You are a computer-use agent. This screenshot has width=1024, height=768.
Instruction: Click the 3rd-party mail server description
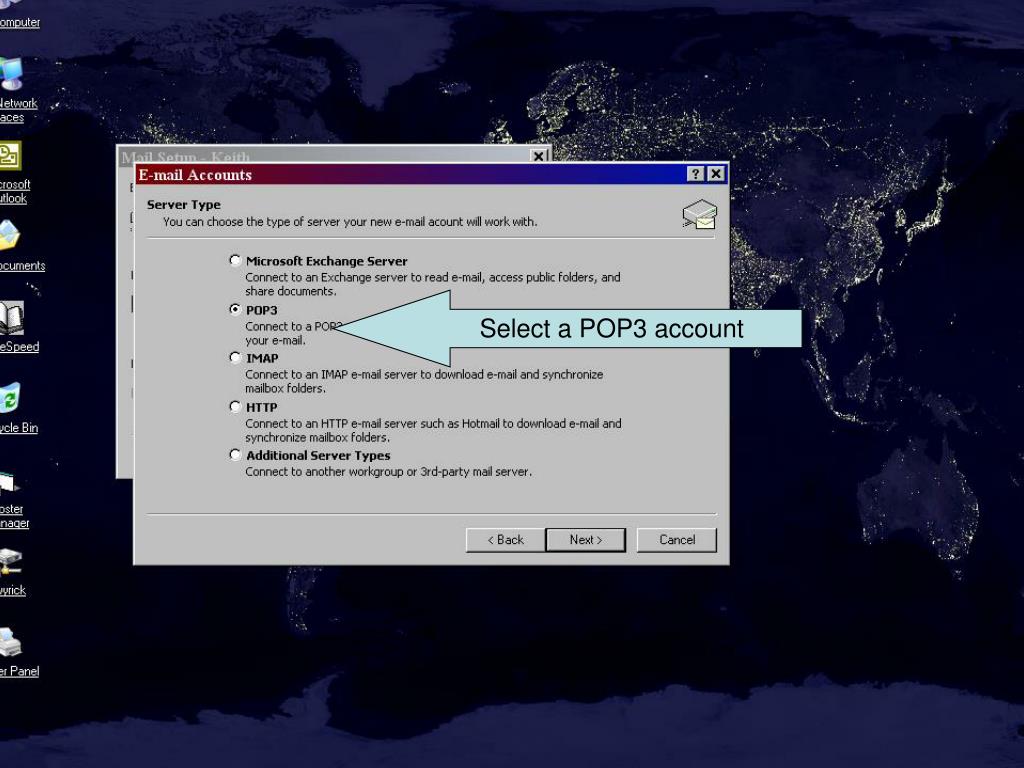(x=388, y=472)
